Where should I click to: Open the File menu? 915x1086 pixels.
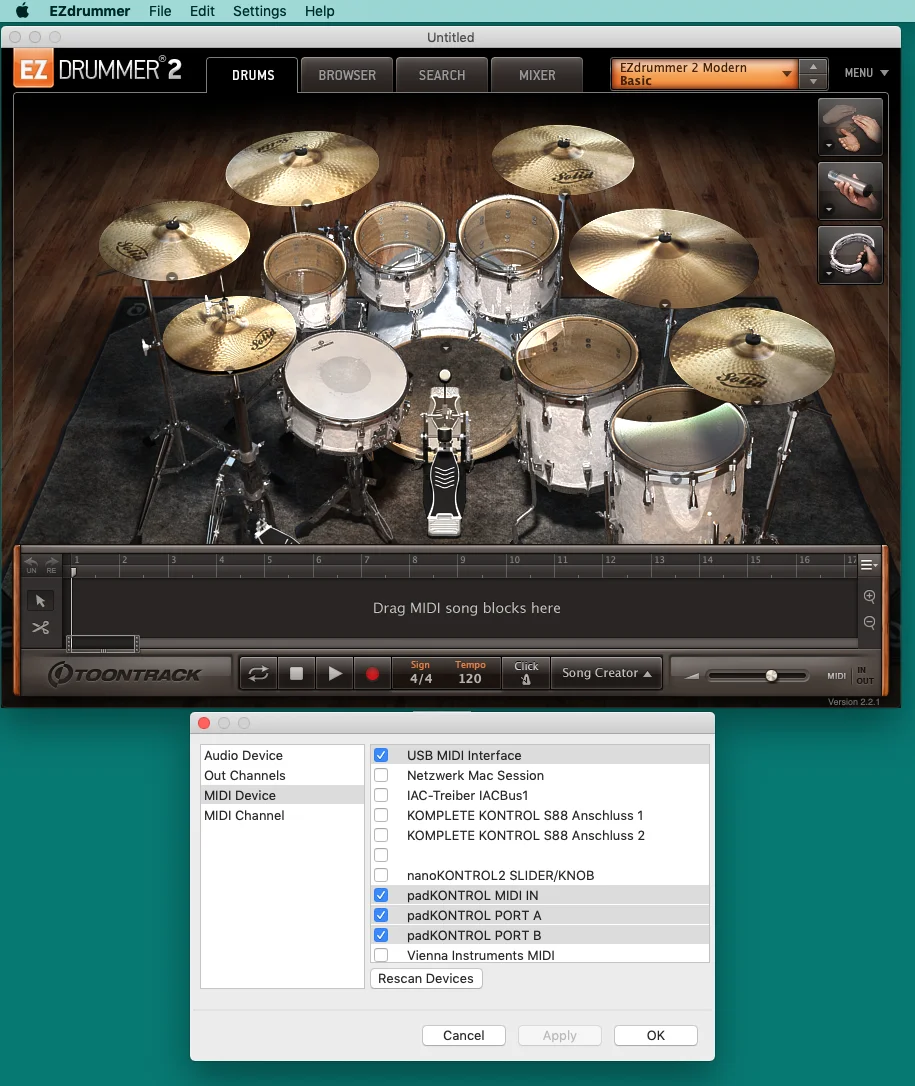(x=160, y=11)
